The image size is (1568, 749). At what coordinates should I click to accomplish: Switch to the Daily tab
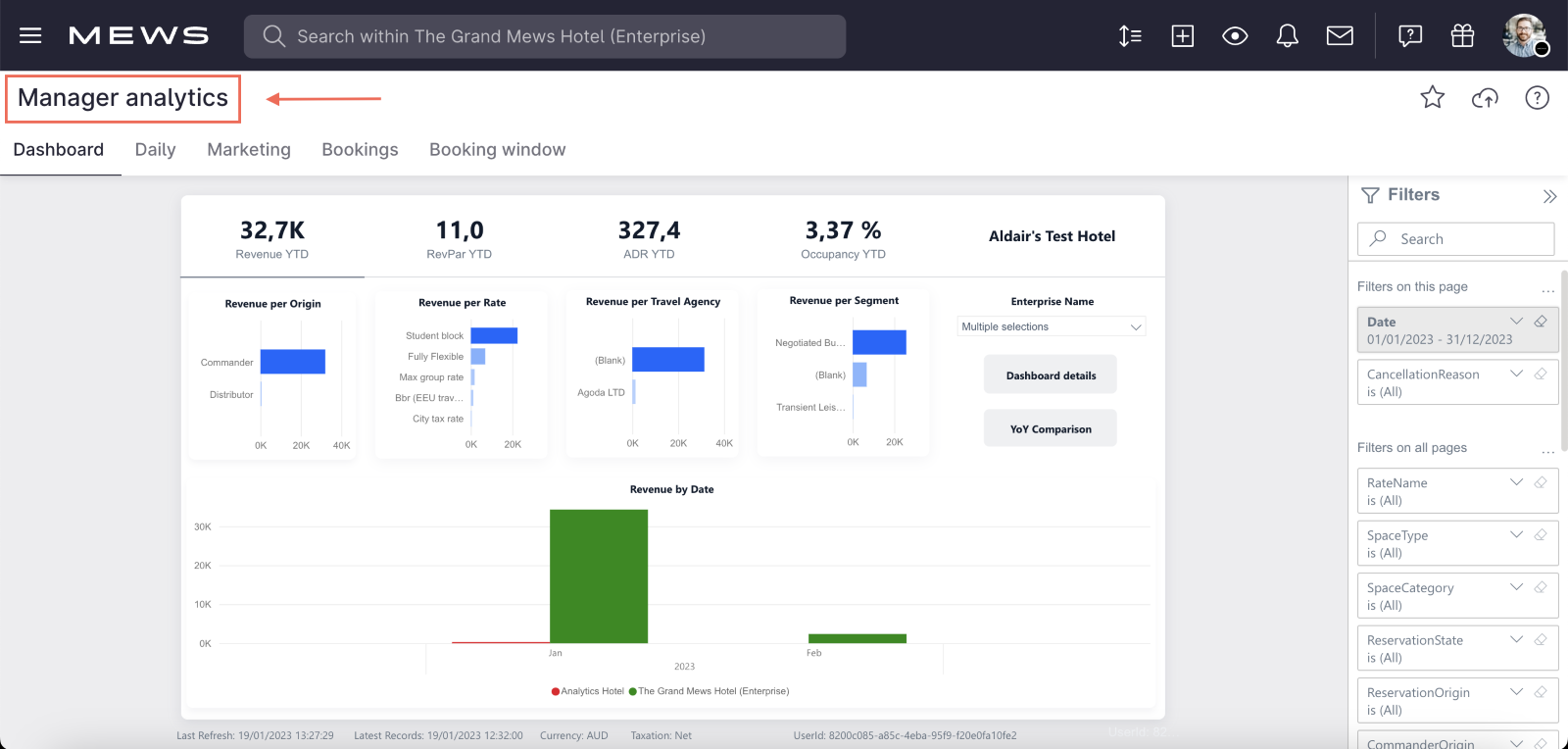pyautogui.click(x=155, y=149)
